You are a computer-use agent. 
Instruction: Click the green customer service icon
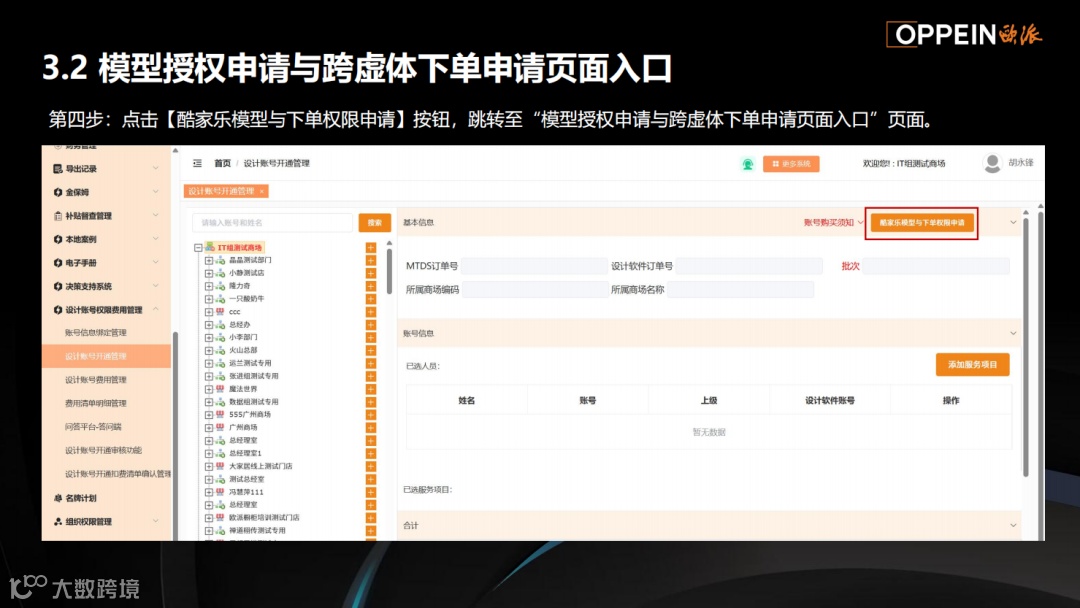point(747,164)
